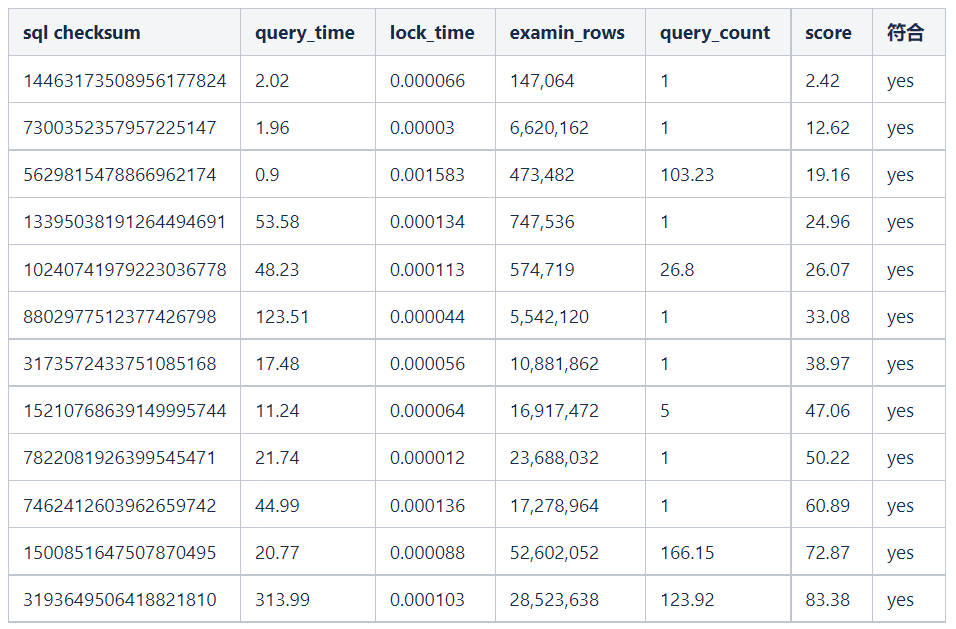Click query_time value 53.58

click(x=277, y=222)
